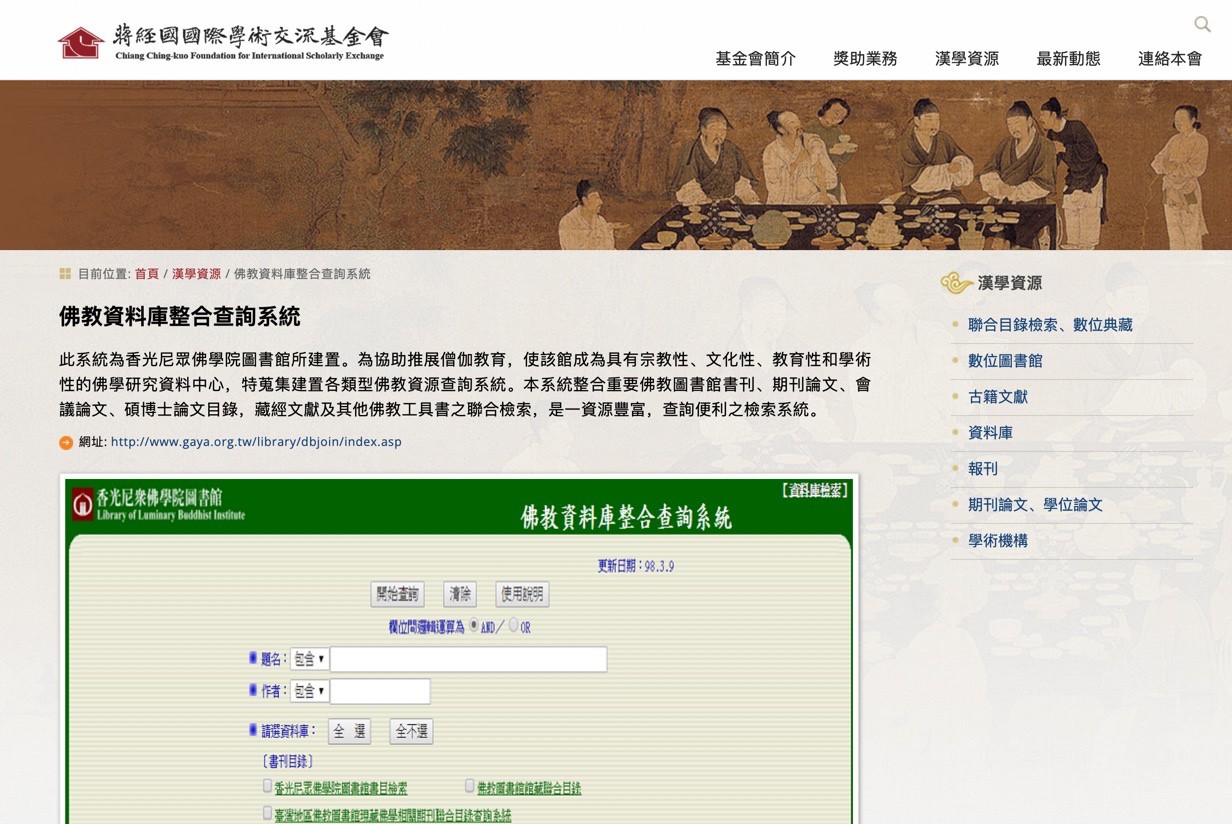Open the gaya.org.tw database URL link
Viewport: 1232px width, 824px height.
tap(256, 442)
